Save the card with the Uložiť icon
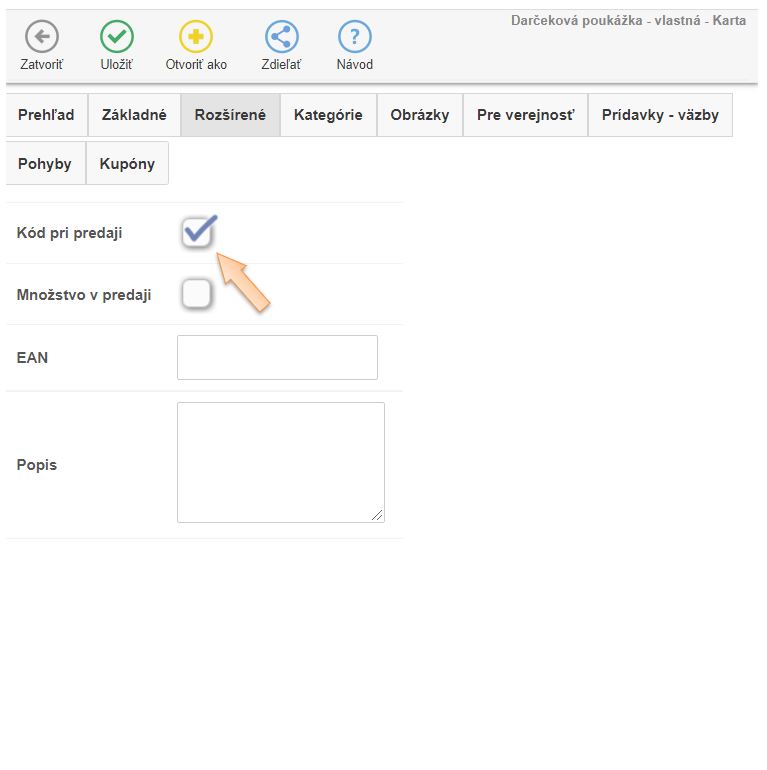The image size is (767, 770). 117,38
